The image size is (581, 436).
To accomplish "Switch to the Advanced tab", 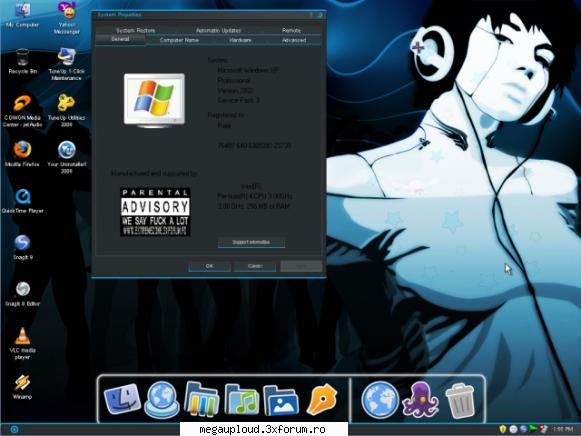I will coord(294,40).
